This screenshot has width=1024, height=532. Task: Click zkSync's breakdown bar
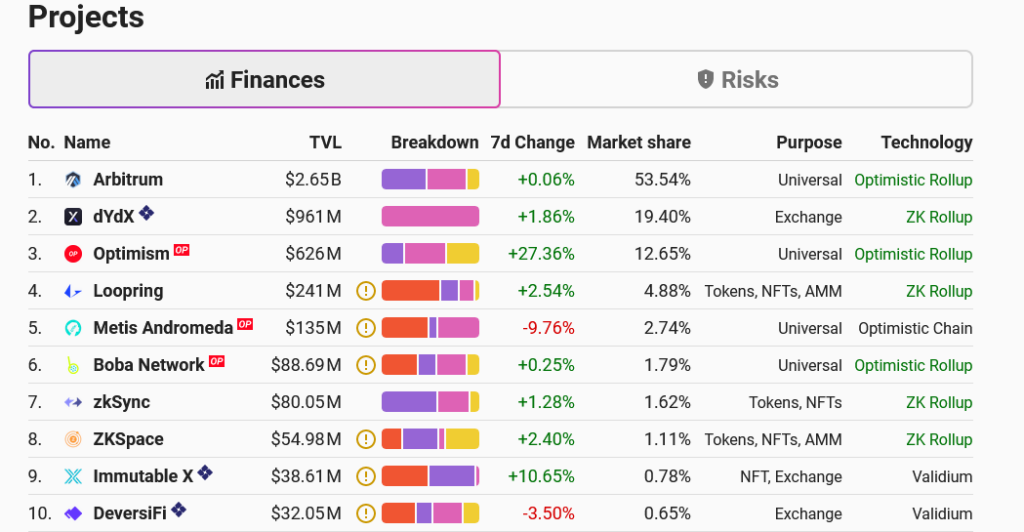coord(430,402)
